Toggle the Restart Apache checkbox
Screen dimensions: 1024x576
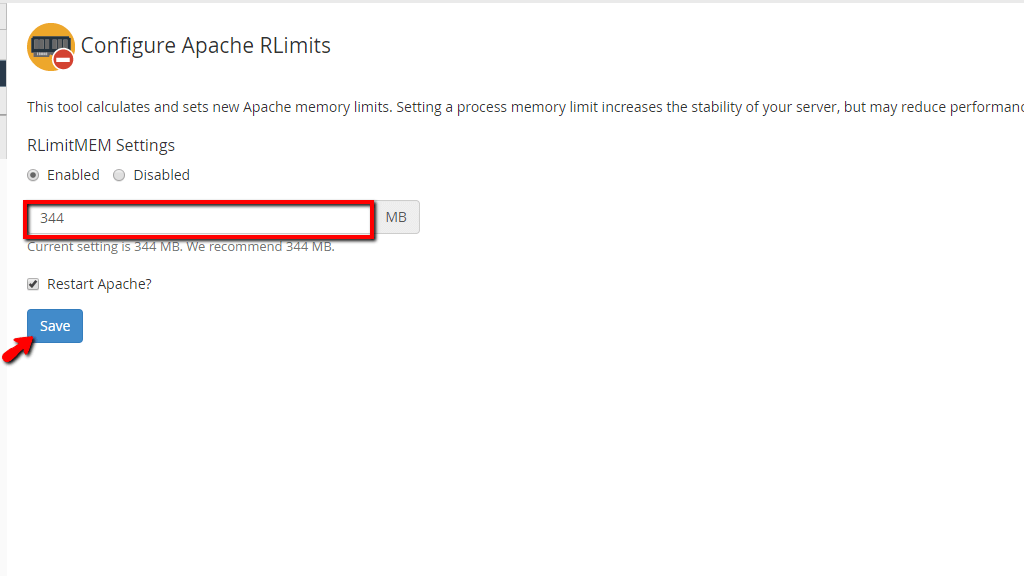[33, 284]
